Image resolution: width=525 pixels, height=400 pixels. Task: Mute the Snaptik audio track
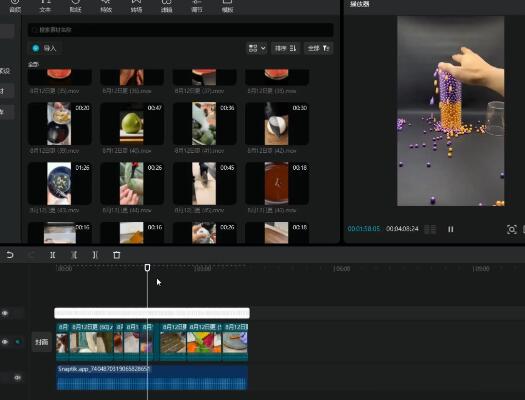[x=18, y=378]
